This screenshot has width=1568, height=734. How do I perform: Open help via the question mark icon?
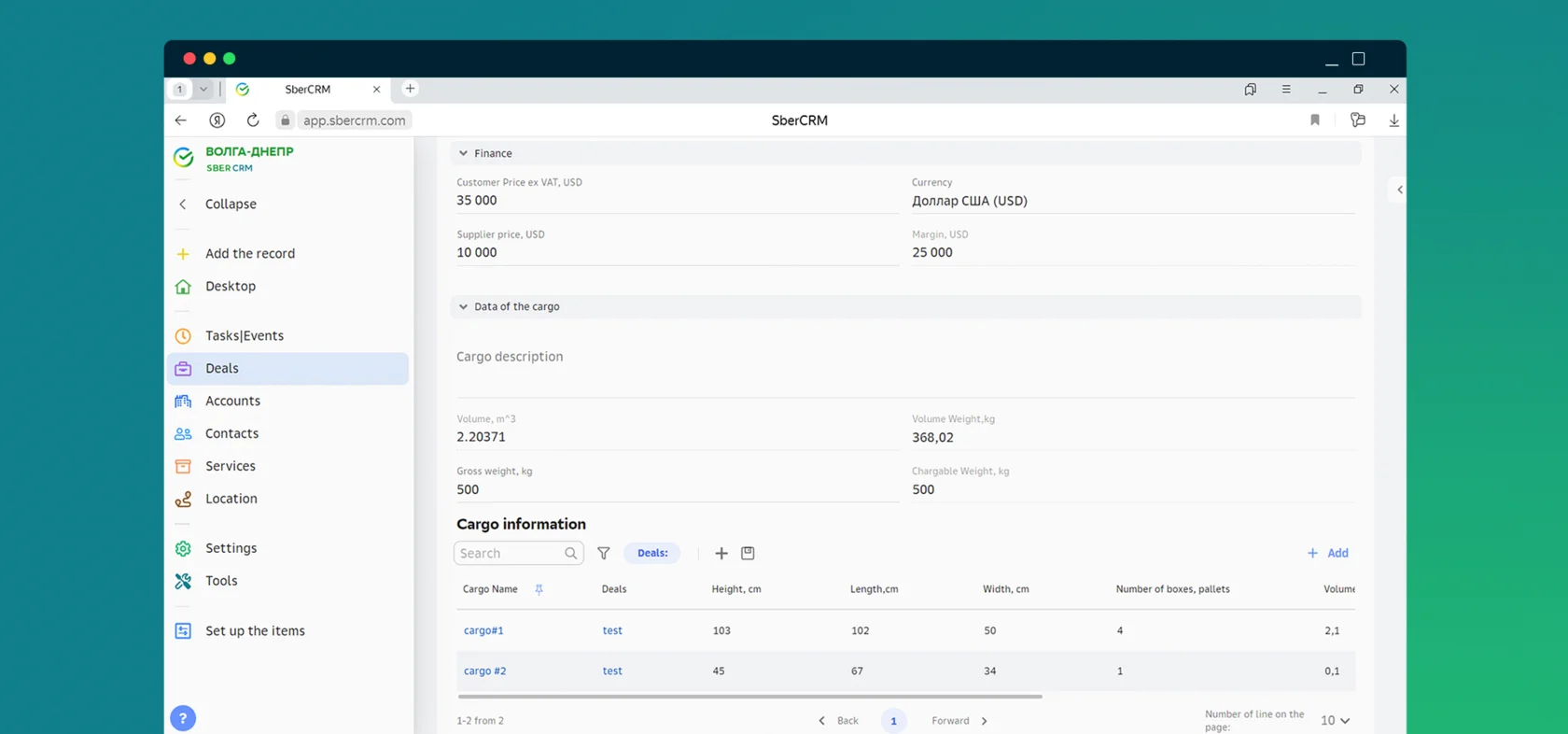183,718
